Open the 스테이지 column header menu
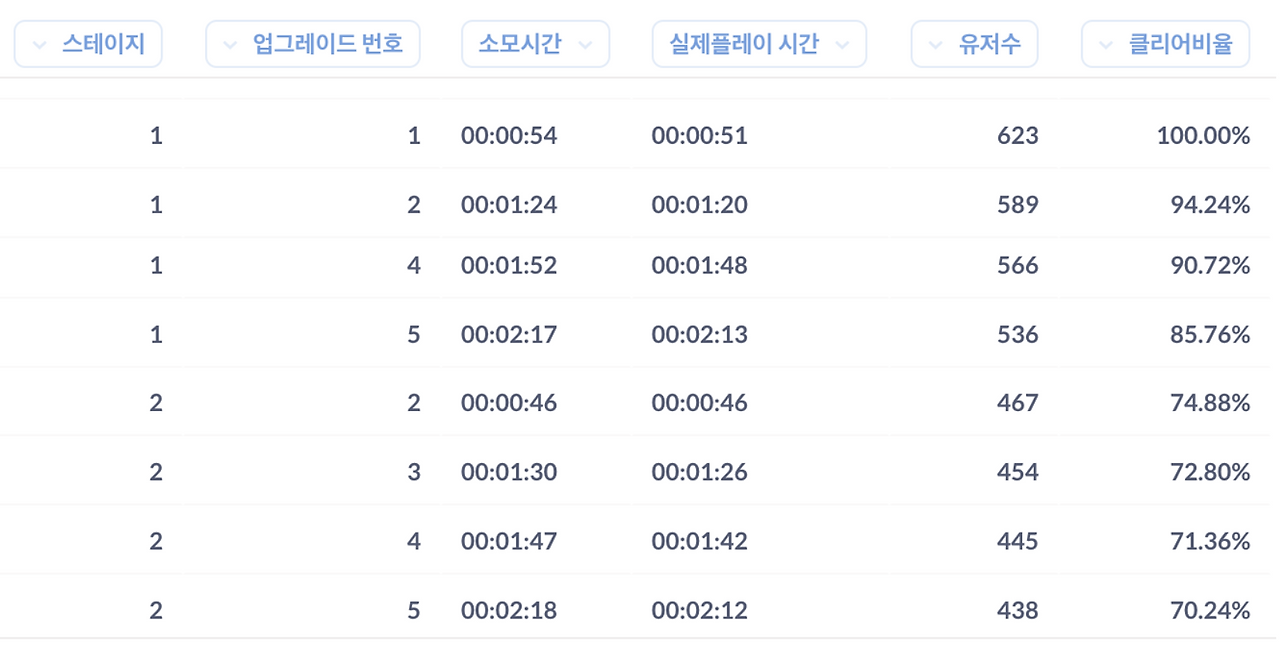The width and height of the screenshot is (1280, 654). [x=88, y=44]
